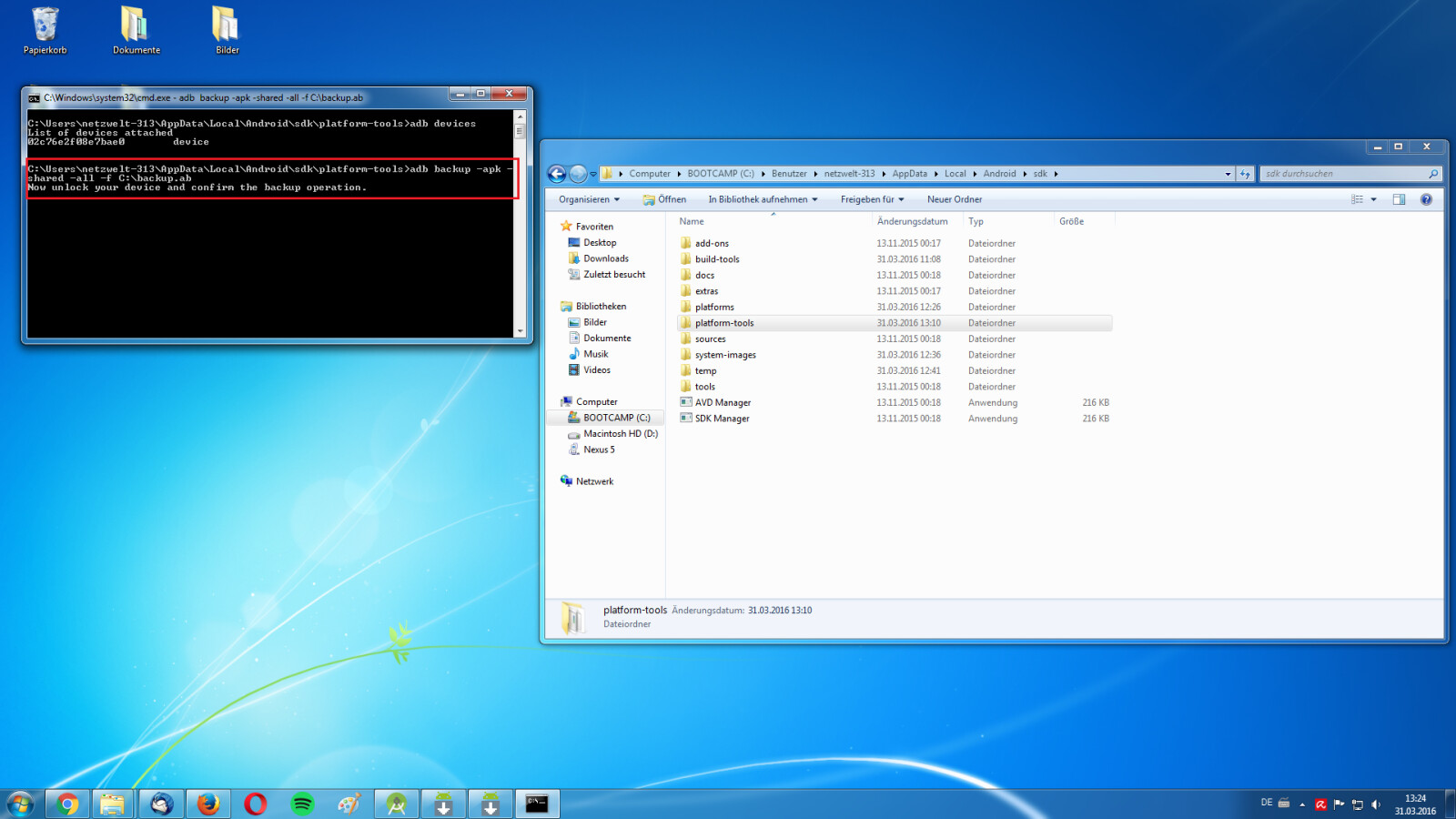Toggle the preview pane in Explorer
1456x819 pixels.
click(x=1399, y=199)
